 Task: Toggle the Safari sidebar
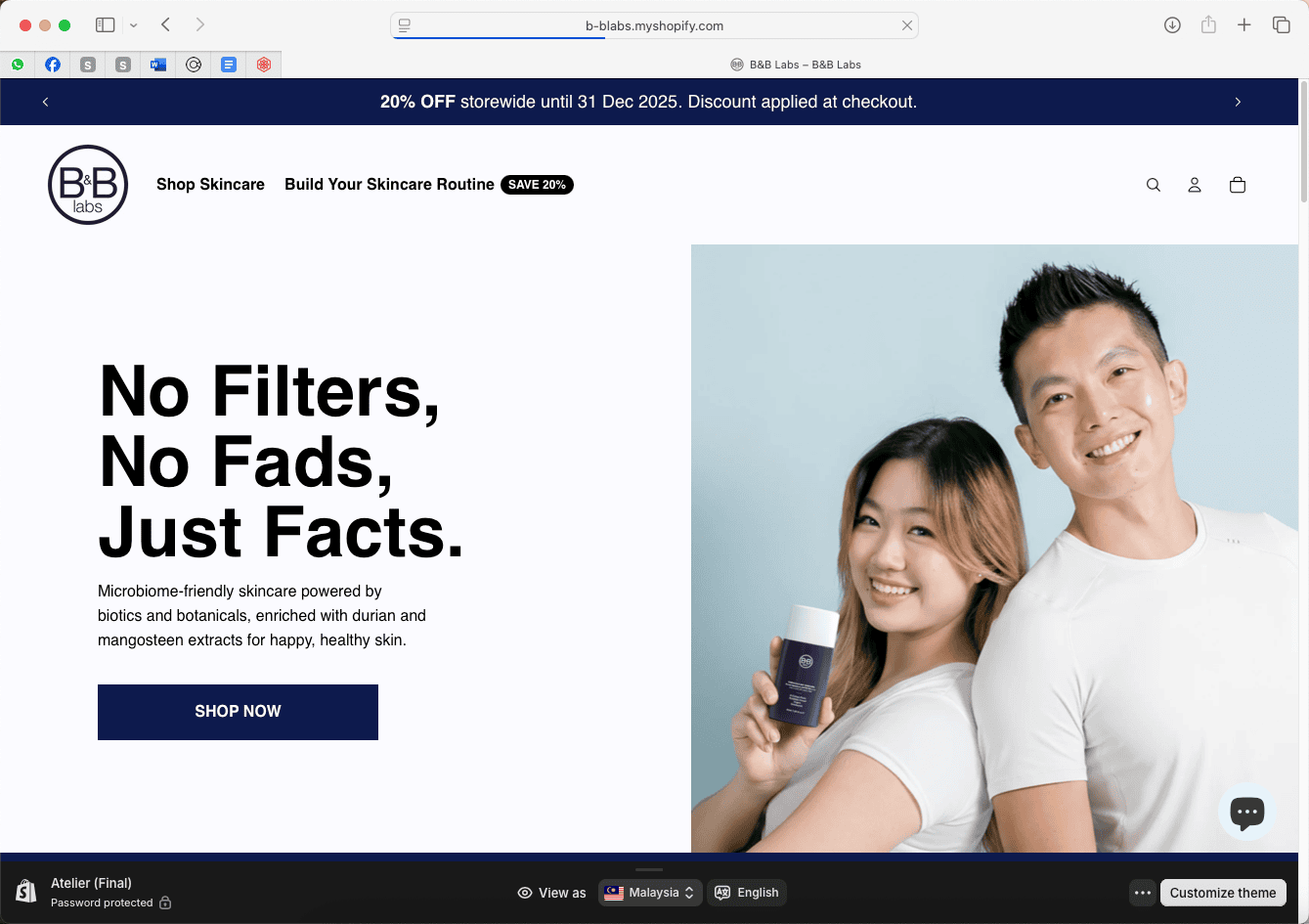click(x=106, y=25)
